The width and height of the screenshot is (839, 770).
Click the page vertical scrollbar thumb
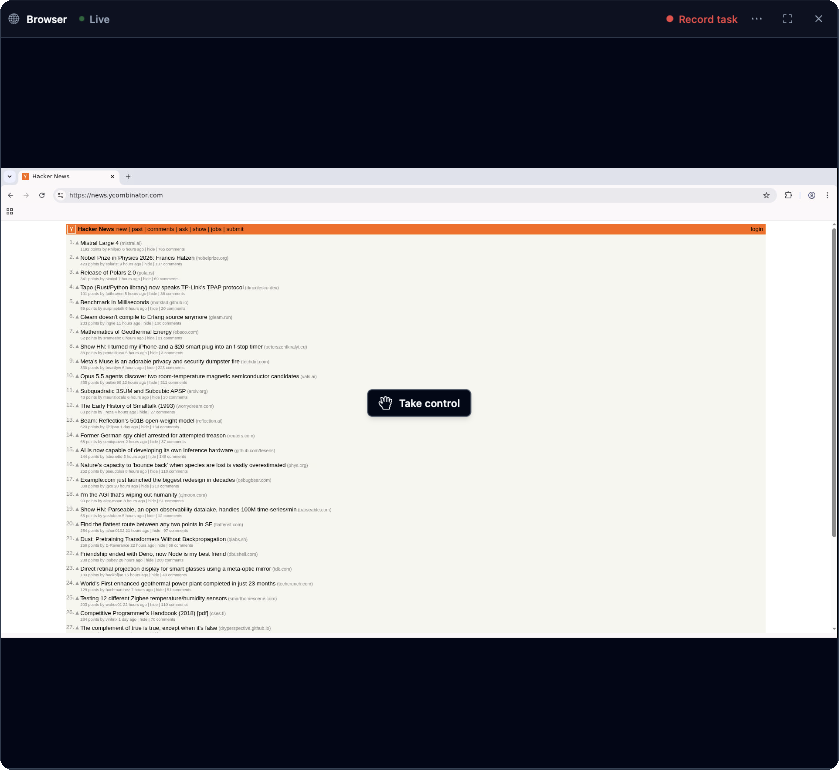tap(834, 383)
